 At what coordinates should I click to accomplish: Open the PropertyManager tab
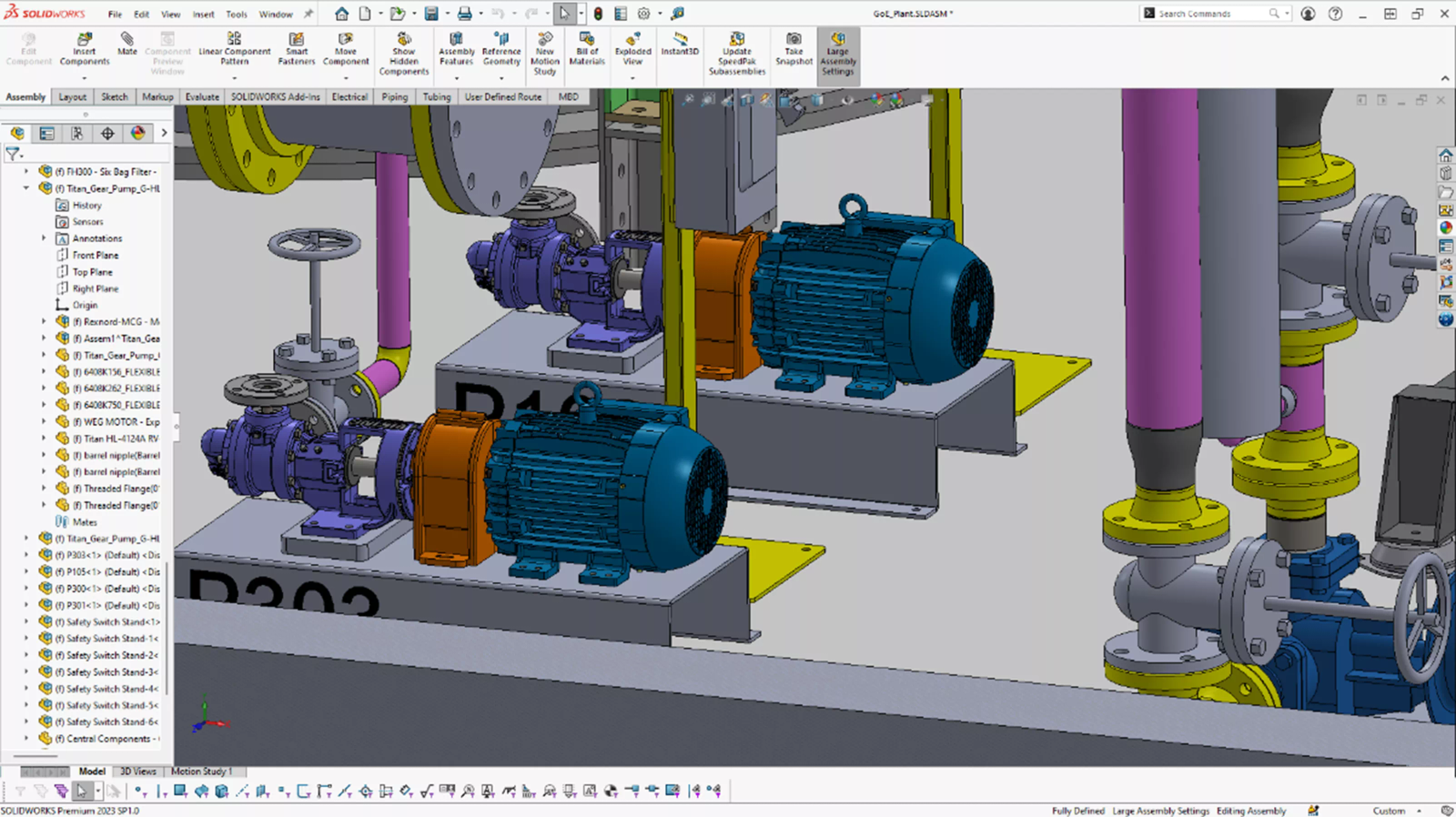pyautogui.click(x=47, y=133)
